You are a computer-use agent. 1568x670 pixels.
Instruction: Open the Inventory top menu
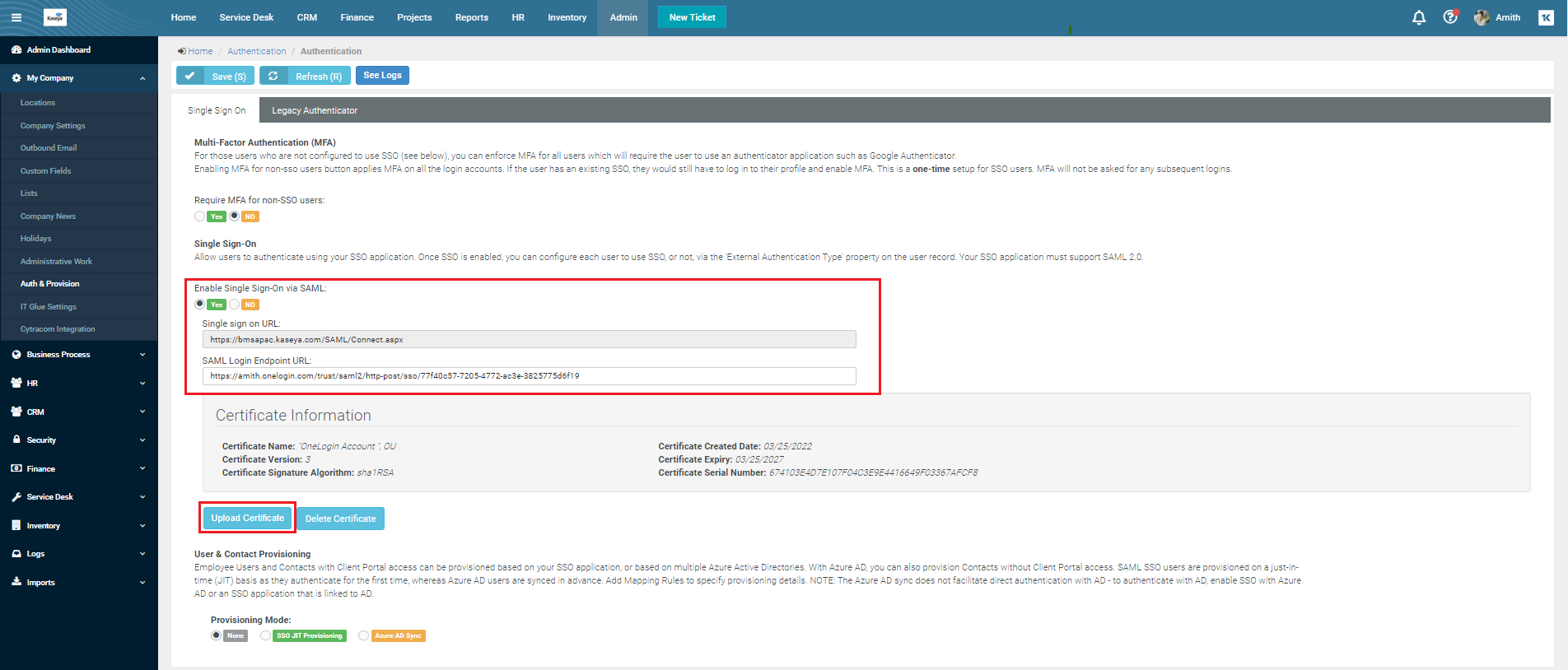click(x=567, y=17)
